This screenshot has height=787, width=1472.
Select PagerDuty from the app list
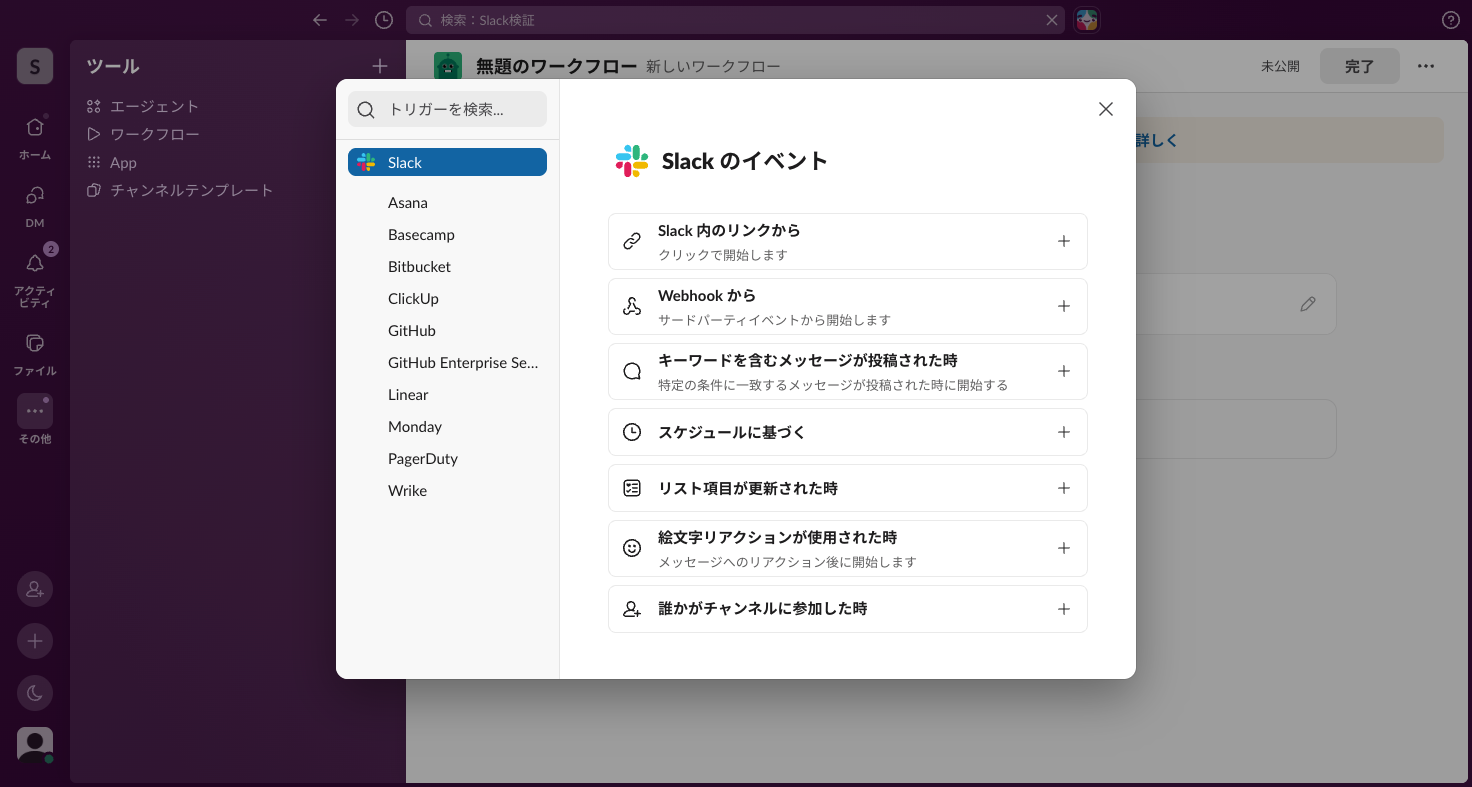tap(423, 459)
